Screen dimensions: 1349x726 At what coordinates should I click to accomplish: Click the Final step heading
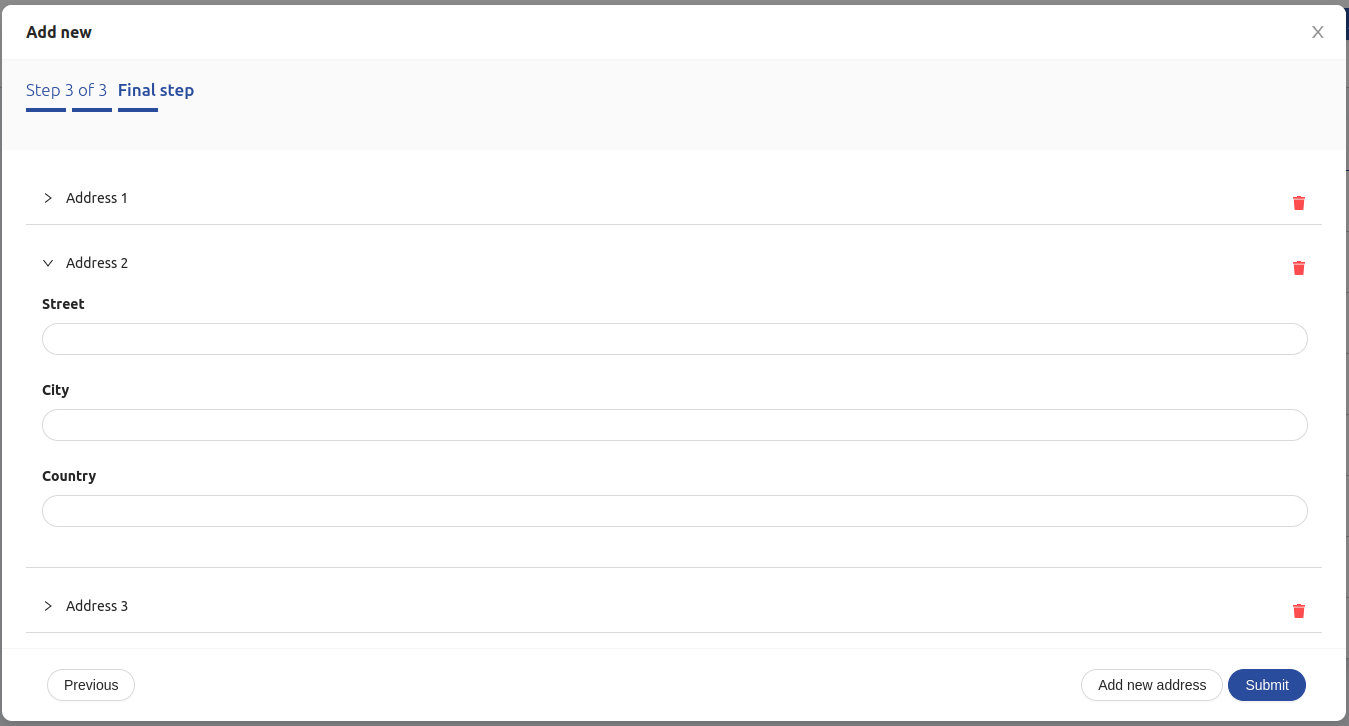156,90
